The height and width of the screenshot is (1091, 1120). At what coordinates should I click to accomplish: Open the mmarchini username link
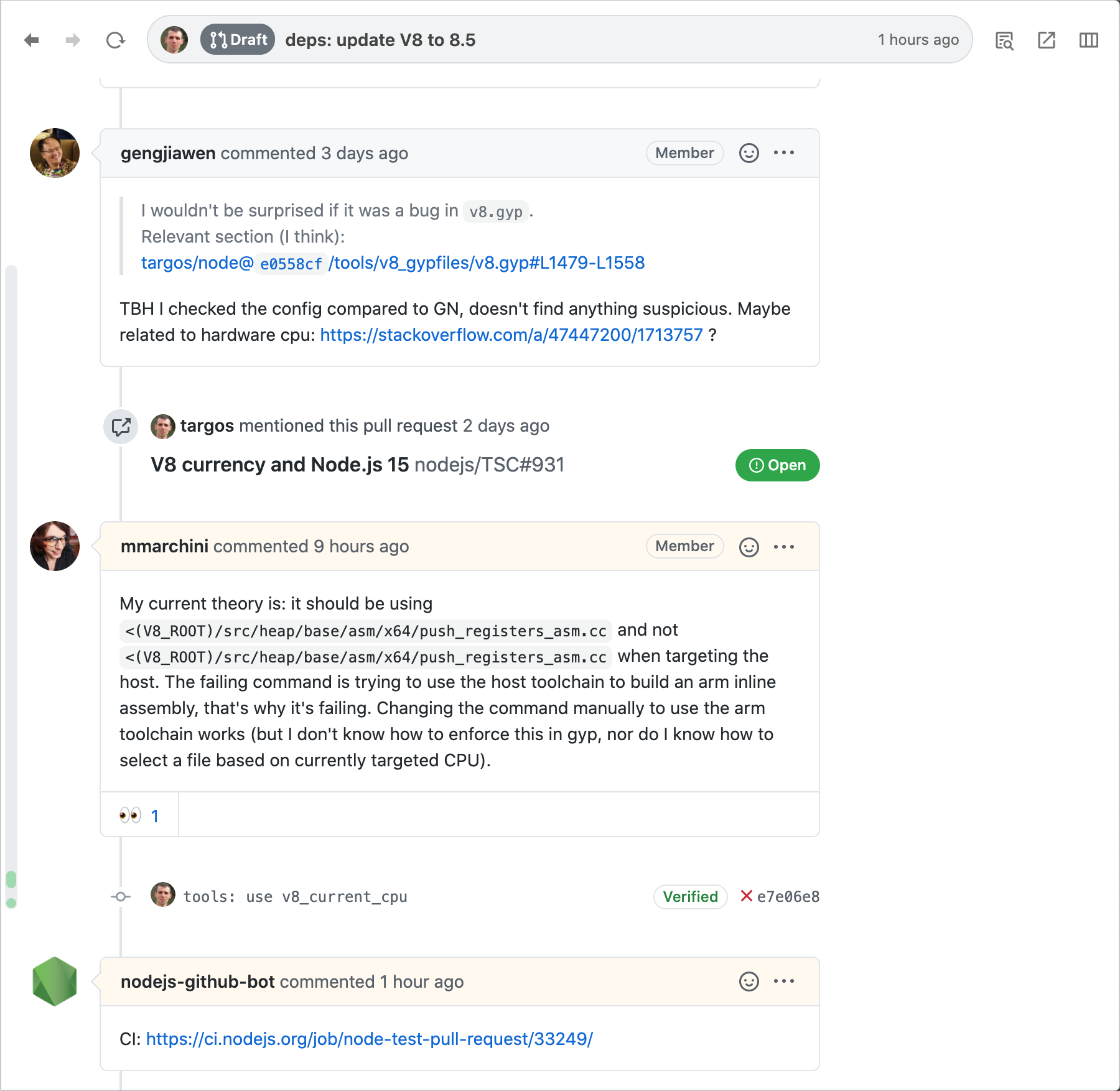coord(164,546)
